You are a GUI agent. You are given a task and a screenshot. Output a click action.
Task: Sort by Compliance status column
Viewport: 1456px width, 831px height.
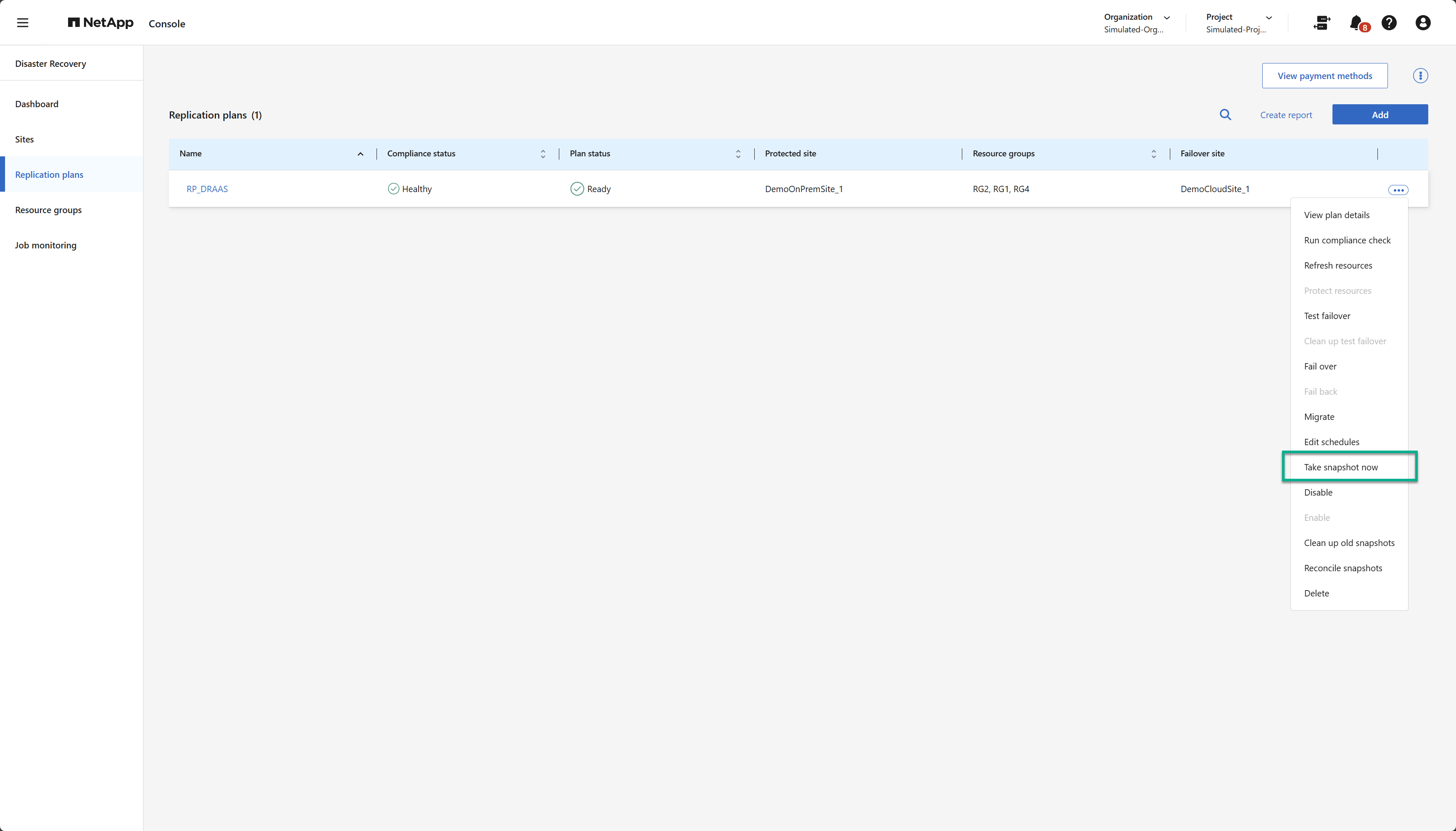click(x=542, y=154)
